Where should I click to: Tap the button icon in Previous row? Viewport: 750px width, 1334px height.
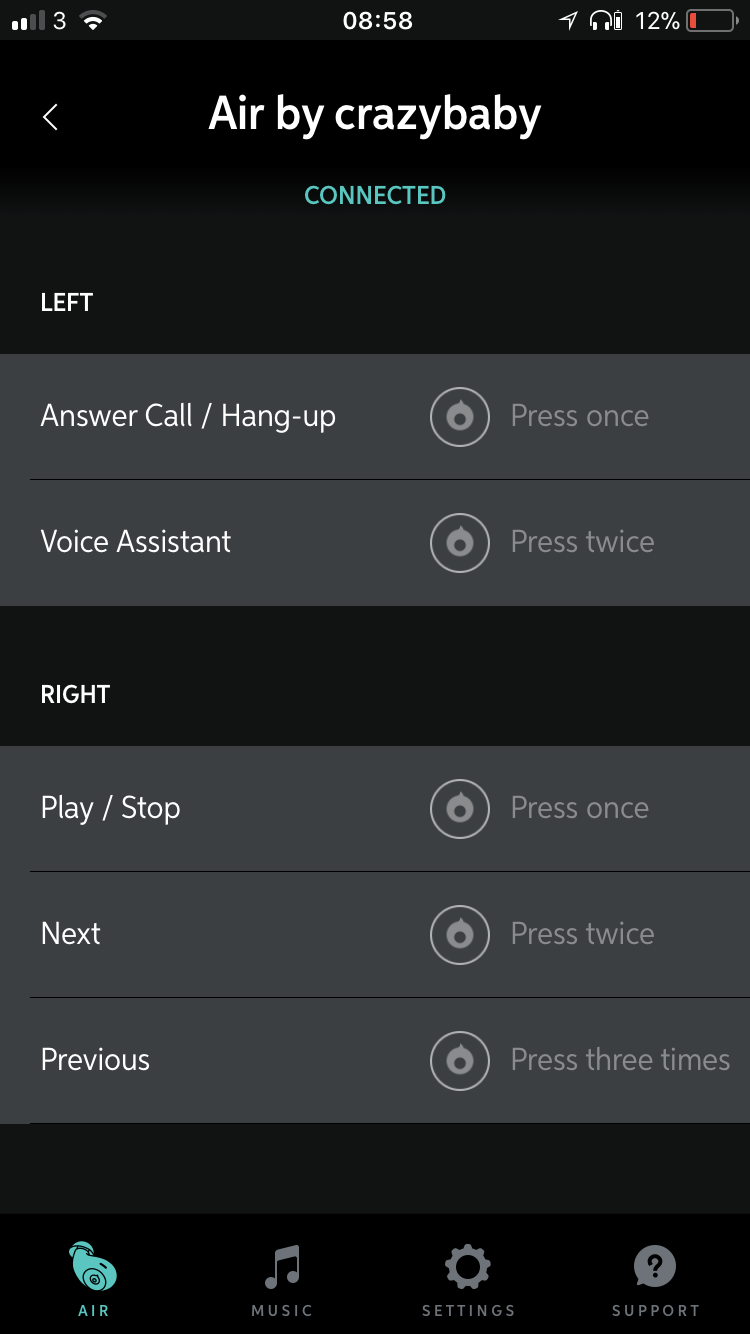(460, 1061)
